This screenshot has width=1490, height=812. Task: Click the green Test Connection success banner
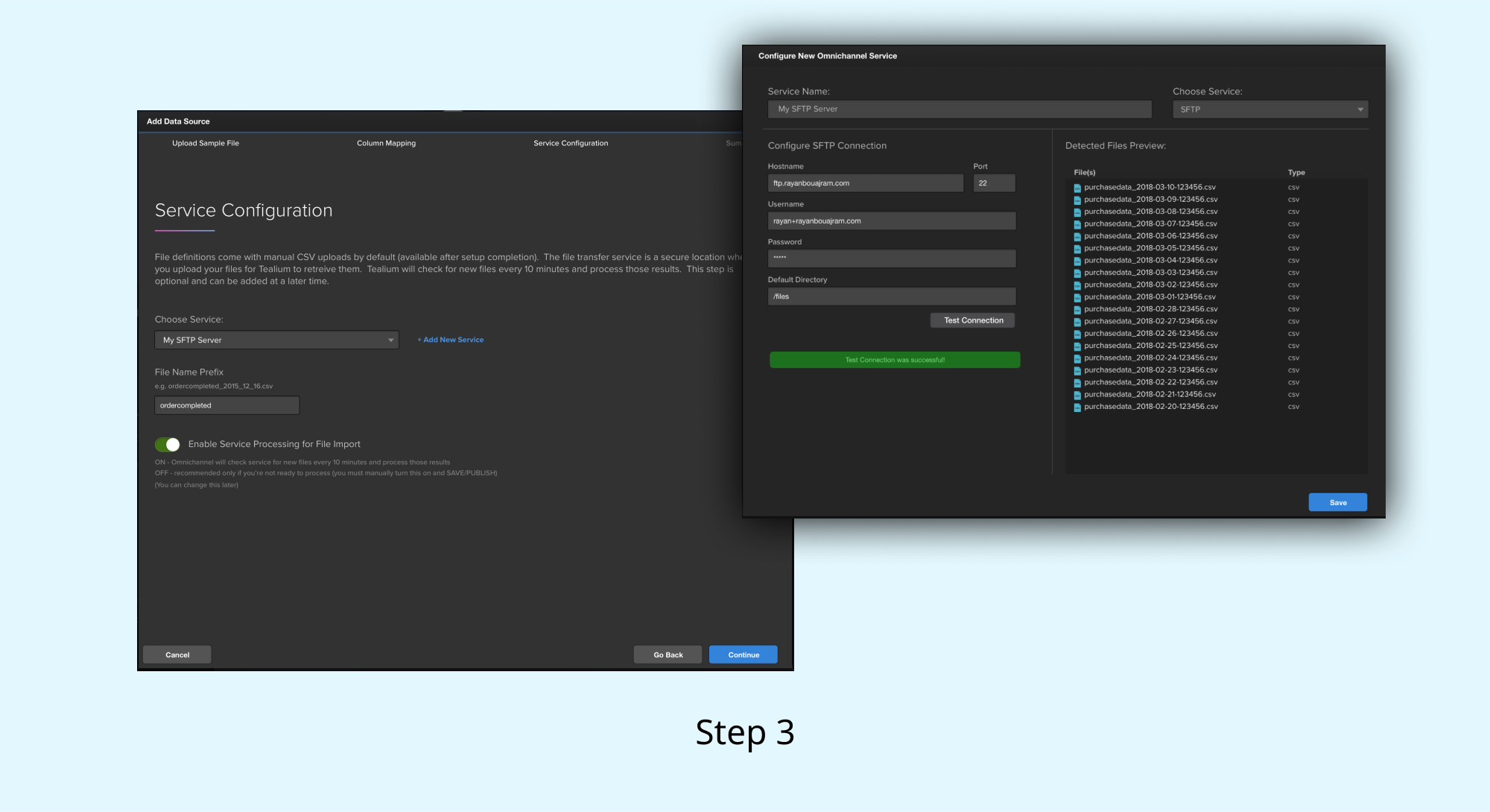pyautogui.click(x=894, y=359)
